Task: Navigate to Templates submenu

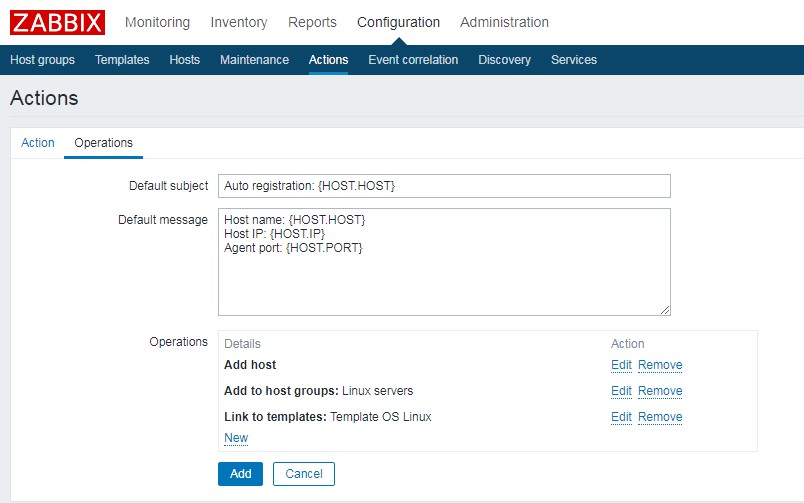Action: click(122, 60)
